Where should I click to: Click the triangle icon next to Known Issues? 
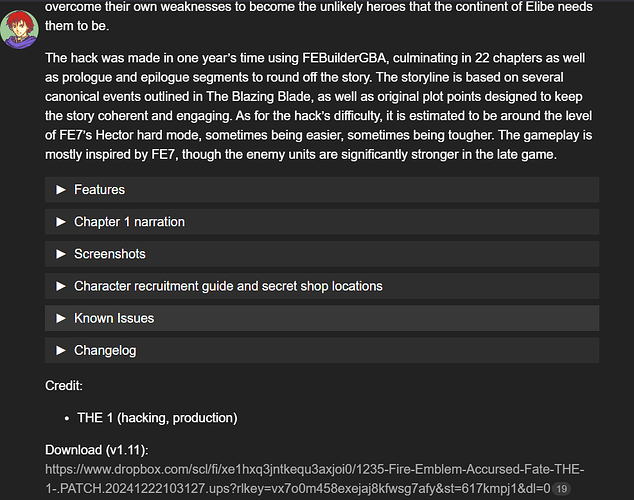pos(61,318)
